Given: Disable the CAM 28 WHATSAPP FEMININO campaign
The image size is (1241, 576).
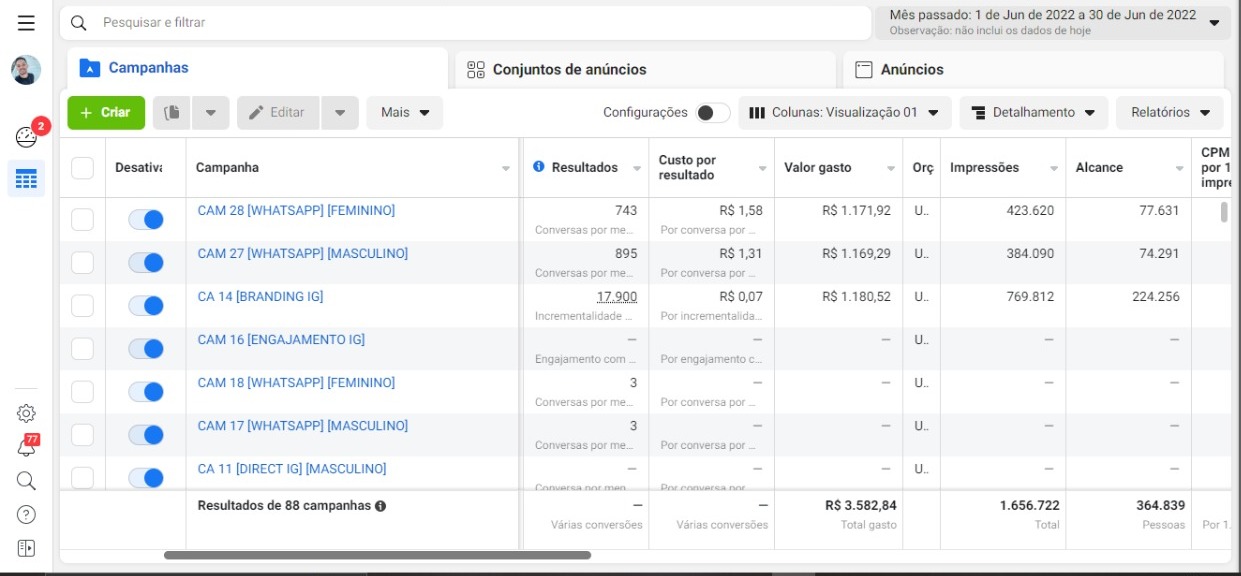Looking at the screenshot, I should pos(146,219).
